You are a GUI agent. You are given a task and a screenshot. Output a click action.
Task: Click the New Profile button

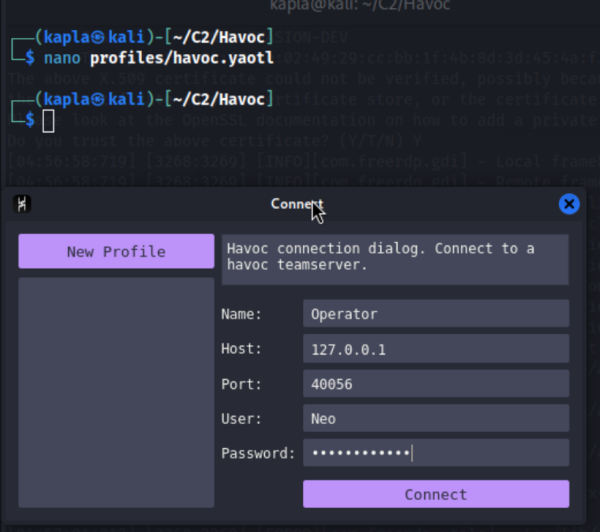(116, 251)
